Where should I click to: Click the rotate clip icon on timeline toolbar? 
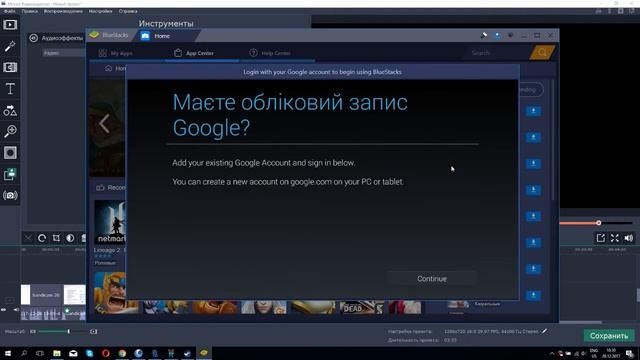tap(42, 238)
